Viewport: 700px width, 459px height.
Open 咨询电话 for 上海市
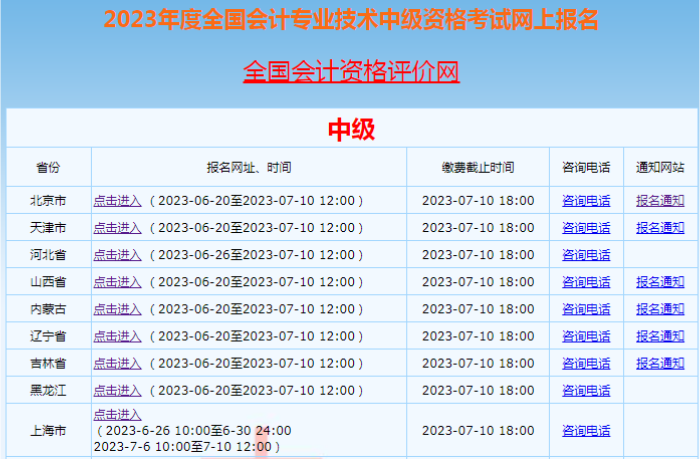(x=586, y=431)
